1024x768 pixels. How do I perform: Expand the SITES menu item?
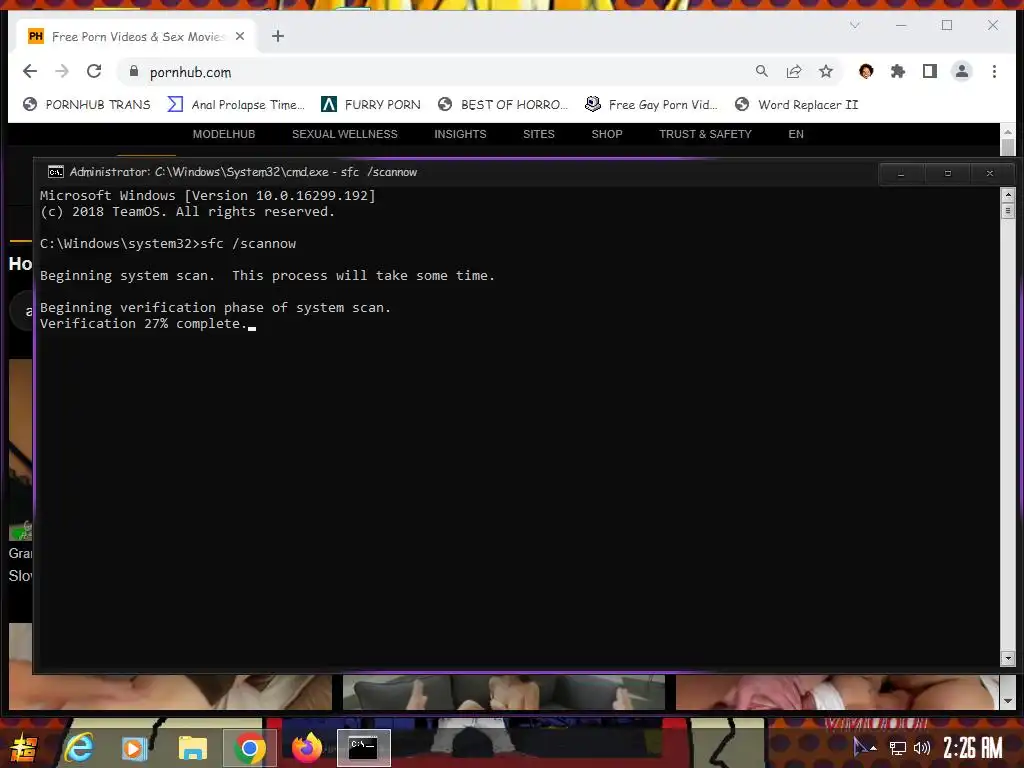coord(539,134)
